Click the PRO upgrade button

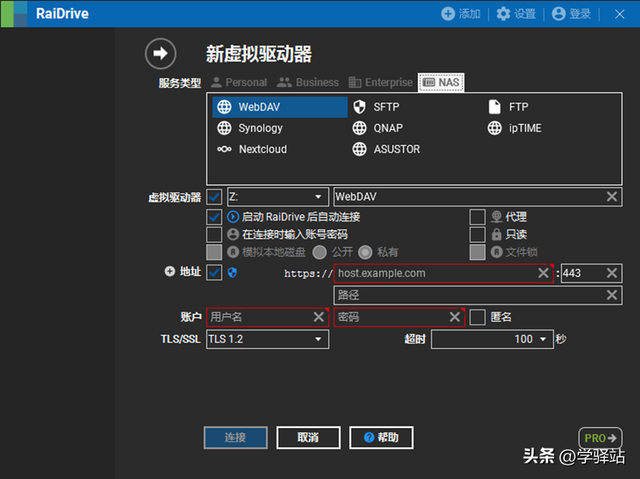coord(600,438)
